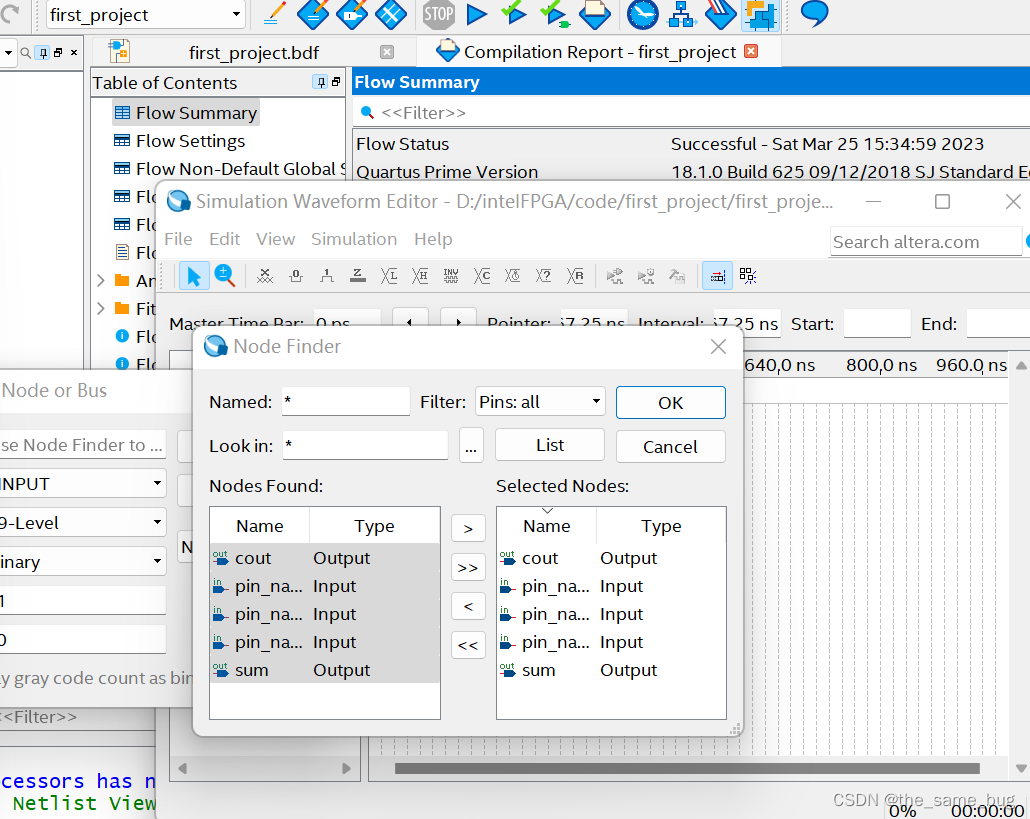Click the '<<' remove all nodes button
Image resolution: width=1030 pixels, height=819 pixels.
click(468, 645)
